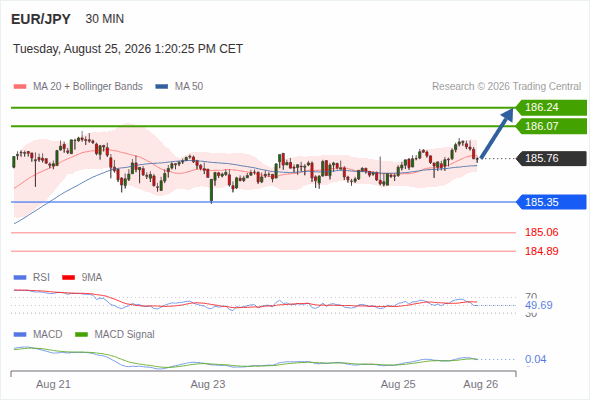Click the red 9MA legend swatch

point(68,278)
